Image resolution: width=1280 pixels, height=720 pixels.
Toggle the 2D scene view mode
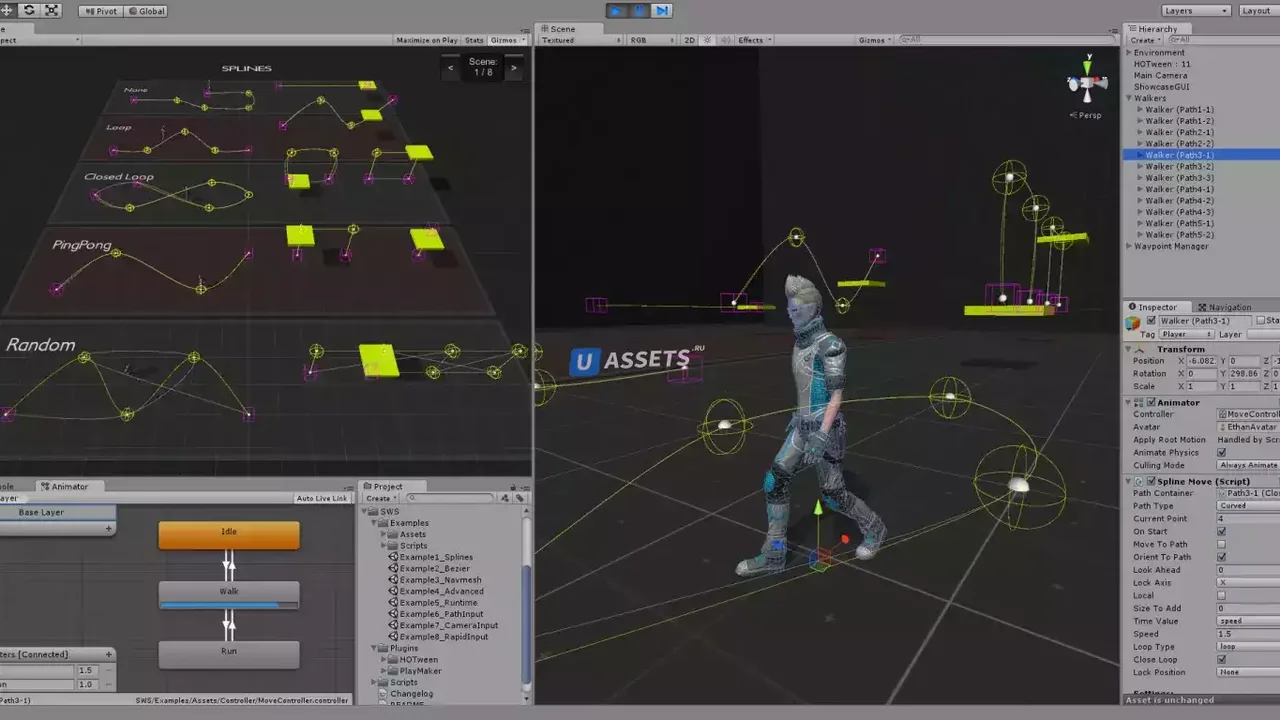689,40
